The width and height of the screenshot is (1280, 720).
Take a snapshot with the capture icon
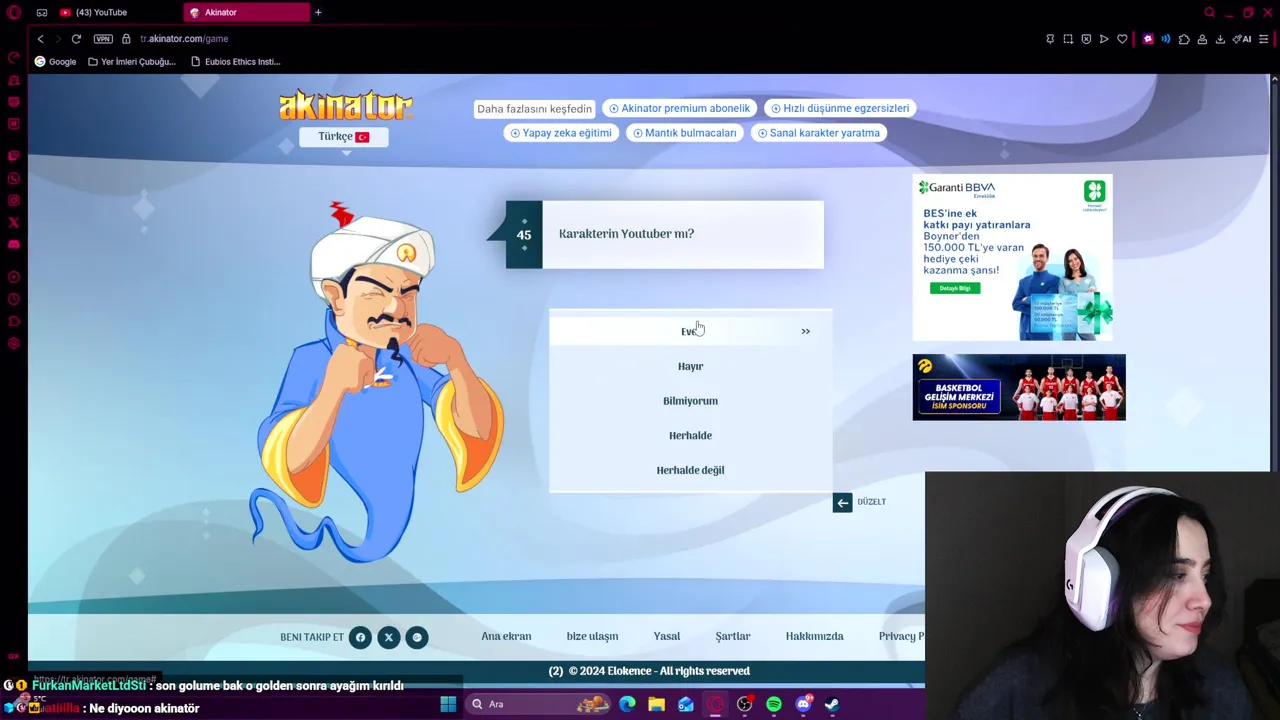pos(1068,39)
